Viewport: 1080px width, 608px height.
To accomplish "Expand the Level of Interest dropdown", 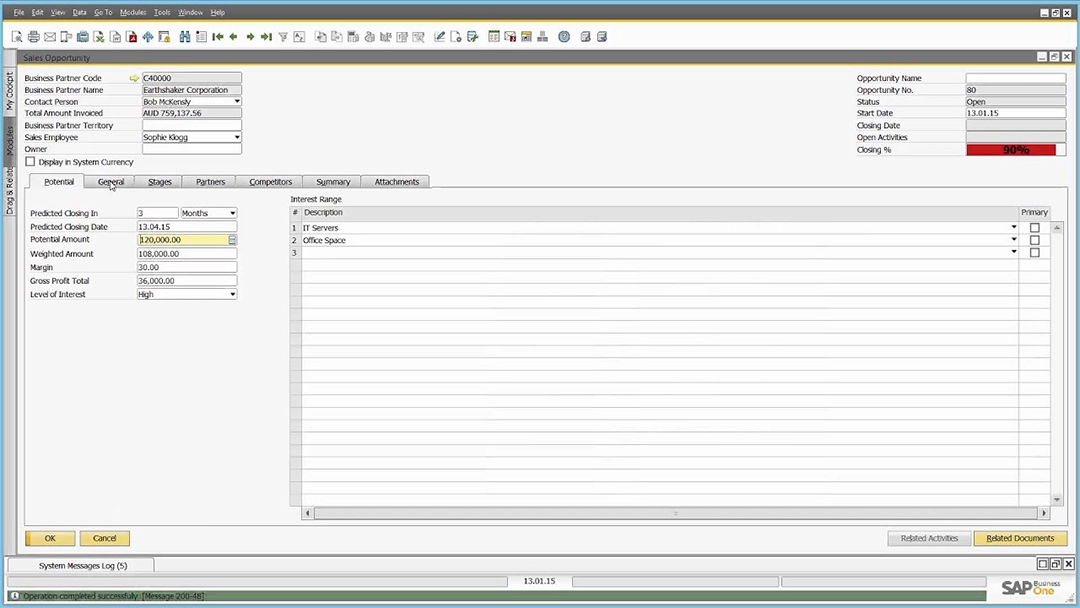I will [233, 295].
